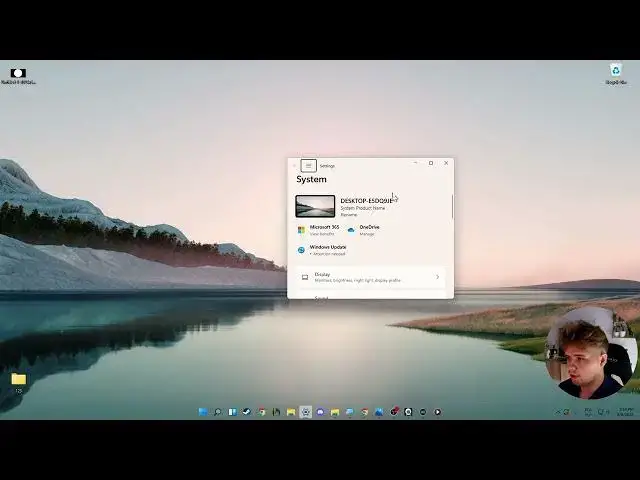Click View benefits under Microsoft 365

pos(322,234)
